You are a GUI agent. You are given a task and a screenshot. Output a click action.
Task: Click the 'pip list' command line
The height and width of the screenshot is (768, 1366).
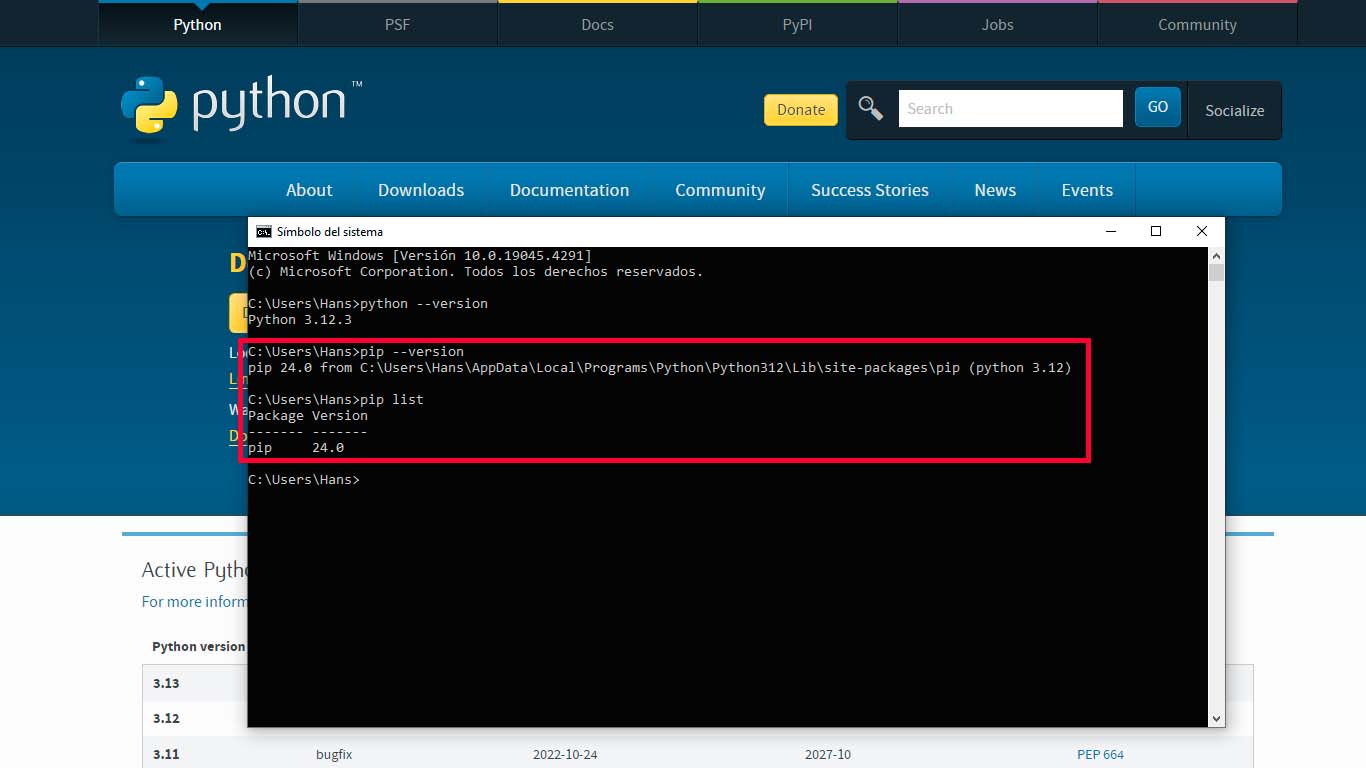point(336,400)
